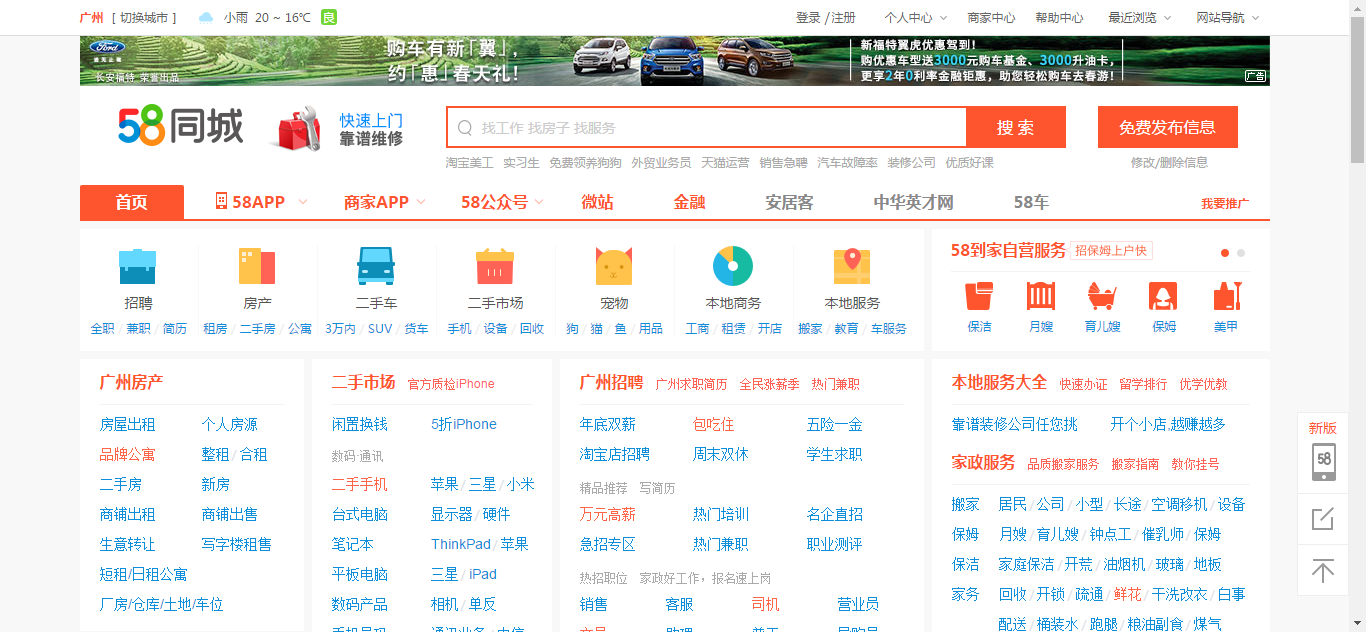Screen dimensions: 1366x632
Task: Open the 二手车 car icon
Action: [376, 266]
